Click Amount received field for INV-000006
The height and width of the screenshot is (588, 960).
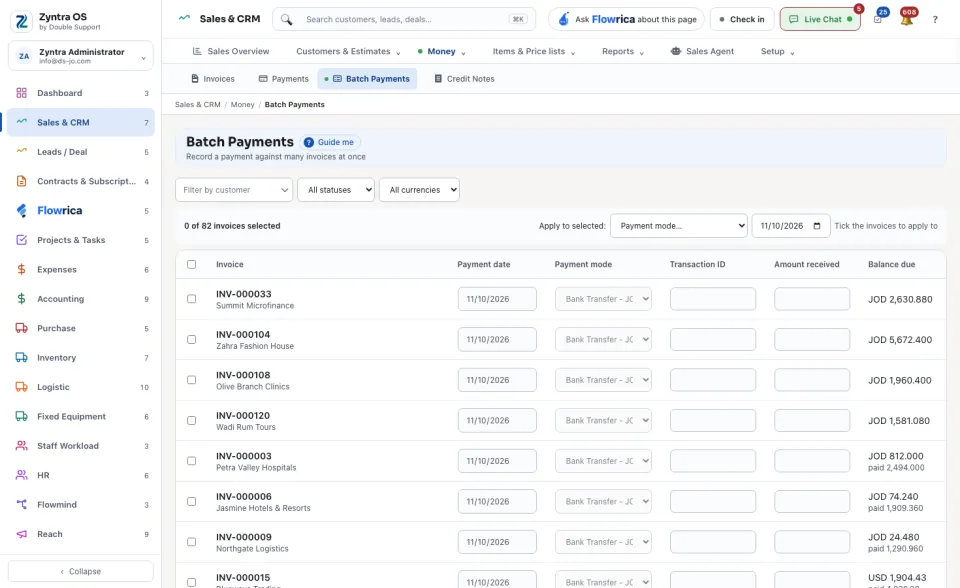pos(812,501)
